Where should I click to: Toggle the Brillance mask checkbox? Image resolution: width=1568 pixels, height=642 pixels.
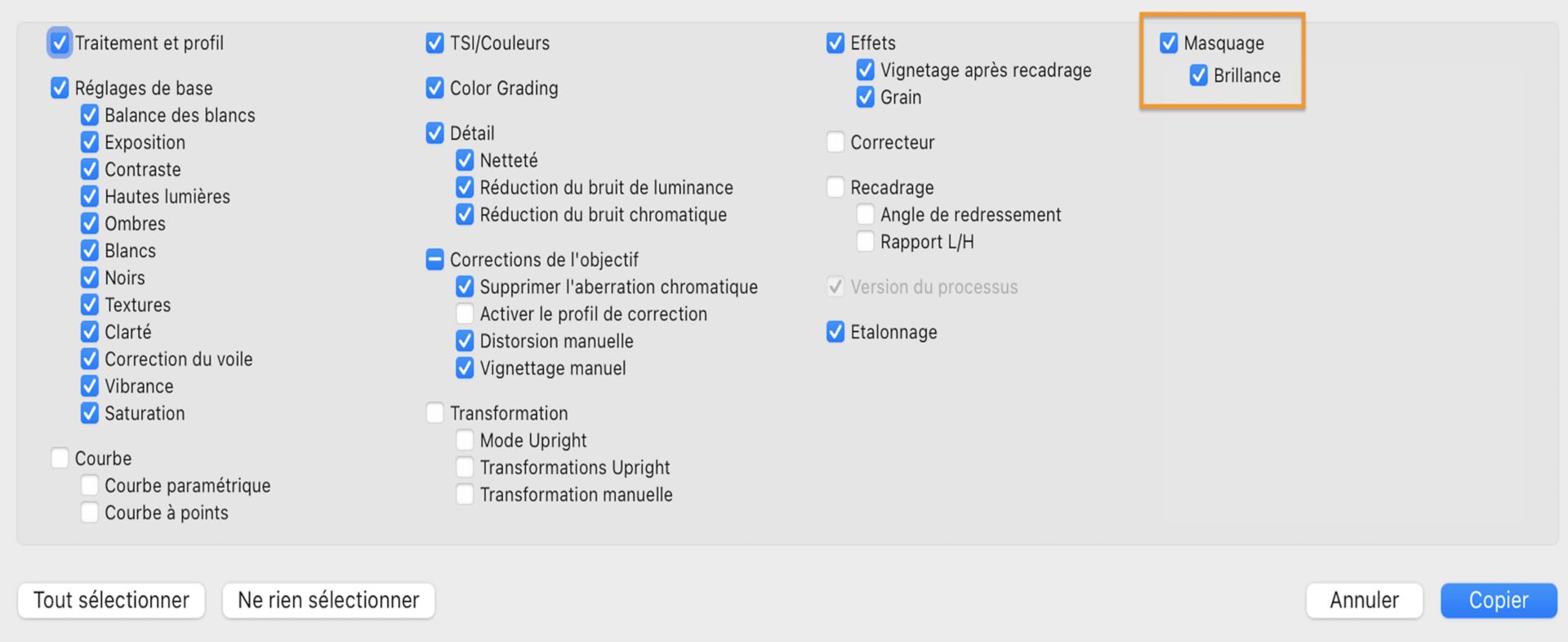pos(1198,75)
